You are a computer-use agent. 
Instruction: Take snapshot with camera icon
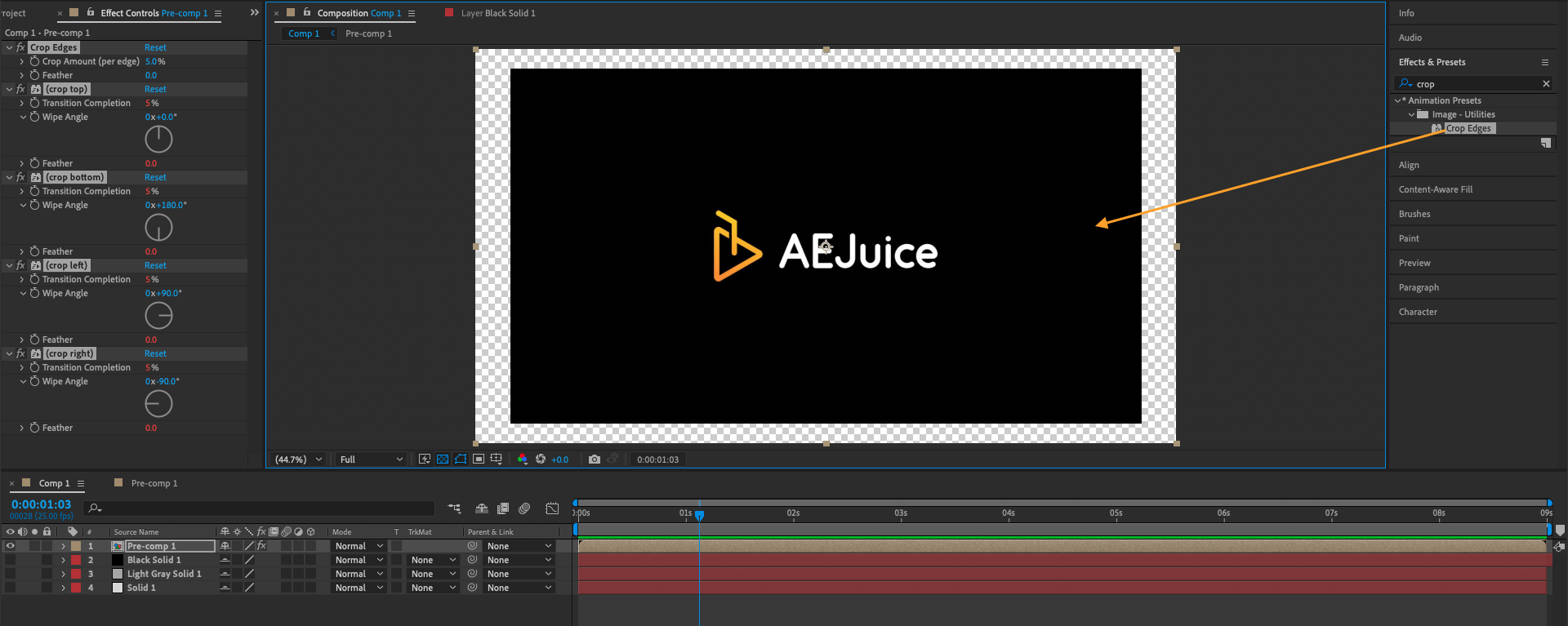[x=595, y=460]
